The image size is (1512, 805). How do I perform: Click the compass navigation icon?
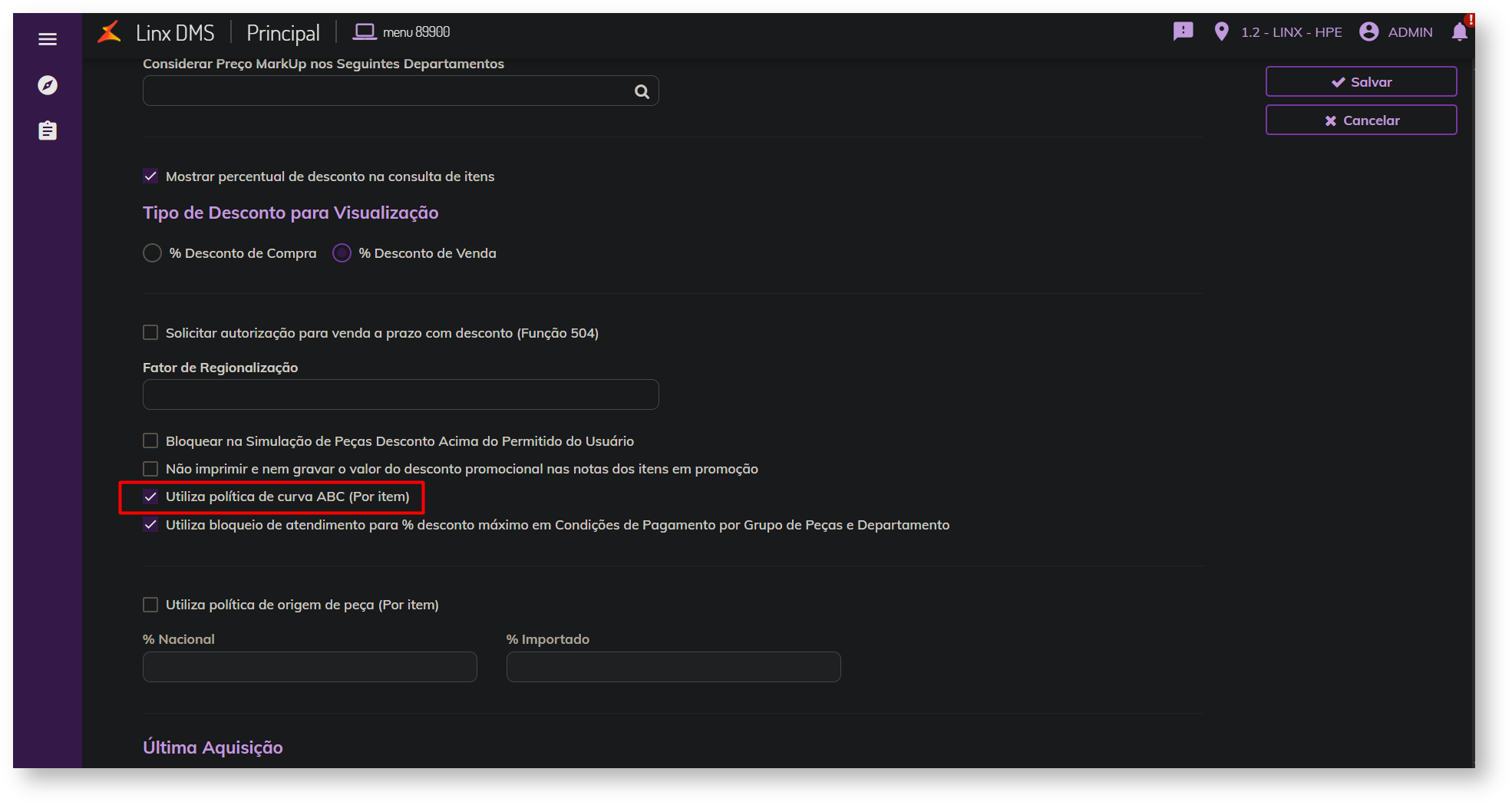coord(48,85)
